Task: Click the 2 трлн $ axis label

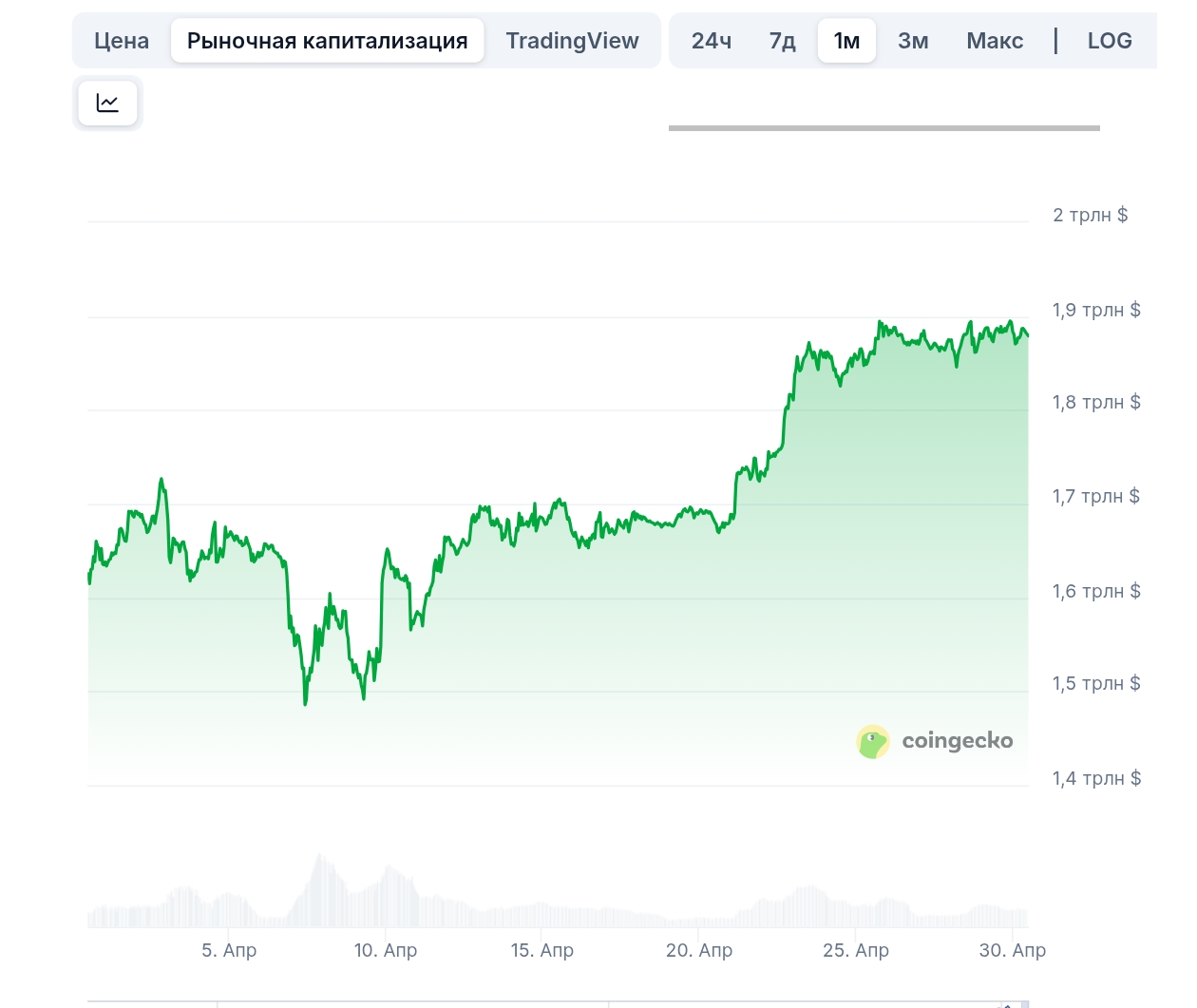Action: coord(1090,215)
